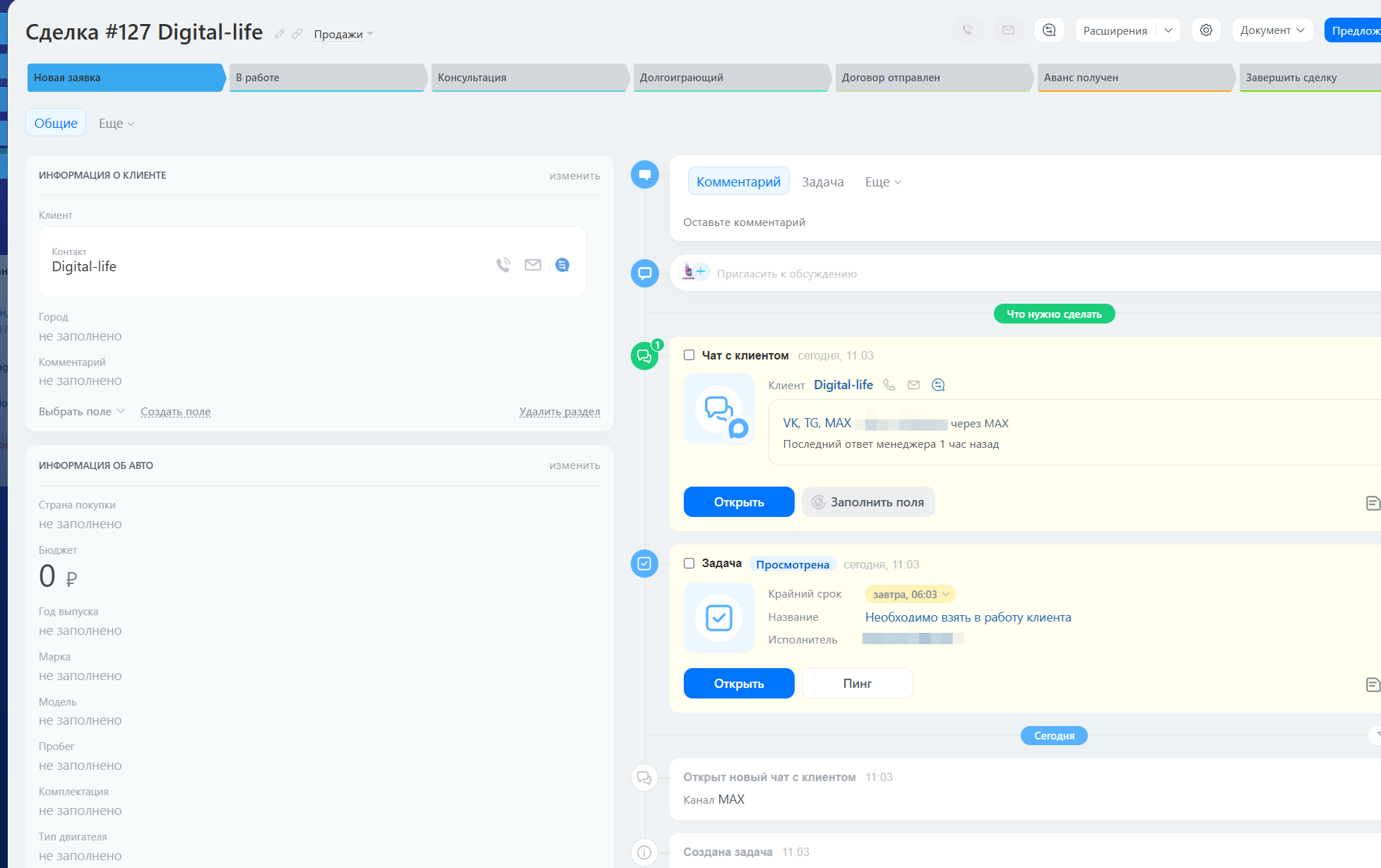1381x868 pixels.
Task: Set stage to Аванс получен
Action: coord(1136,78)
